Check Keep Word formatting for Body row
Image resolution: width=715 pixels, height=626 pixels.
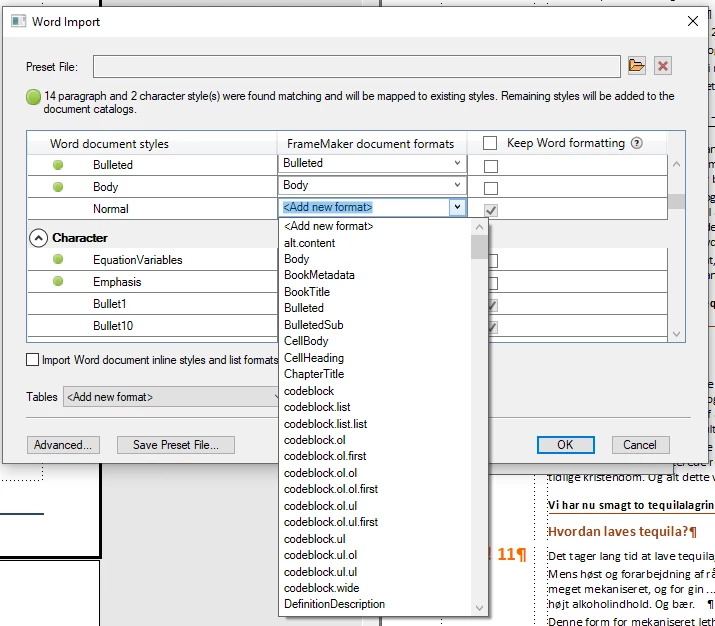point(491,188)
